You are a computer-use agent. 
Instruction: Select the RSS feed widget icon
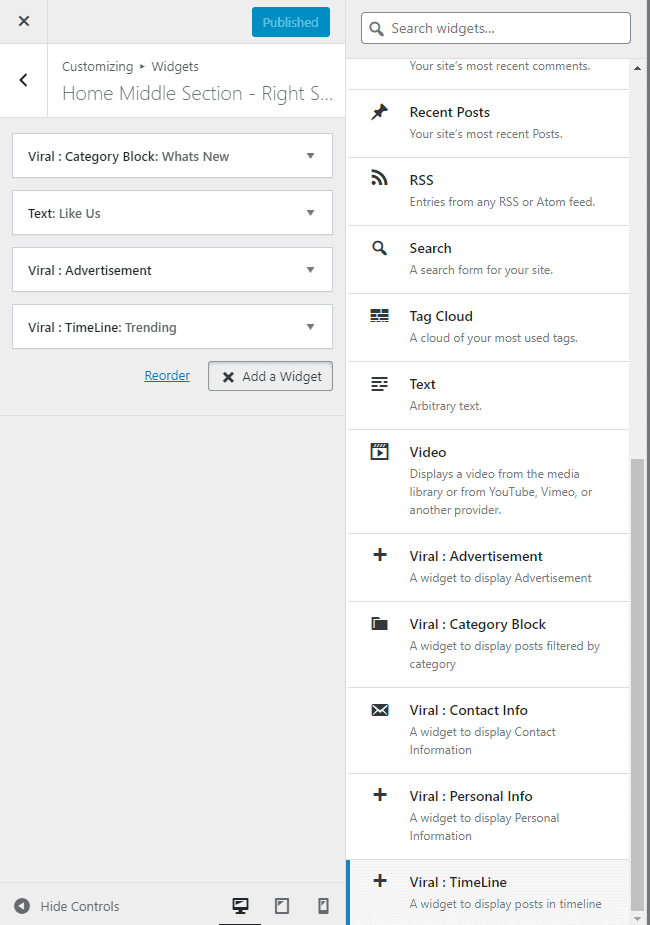[379, 178]
